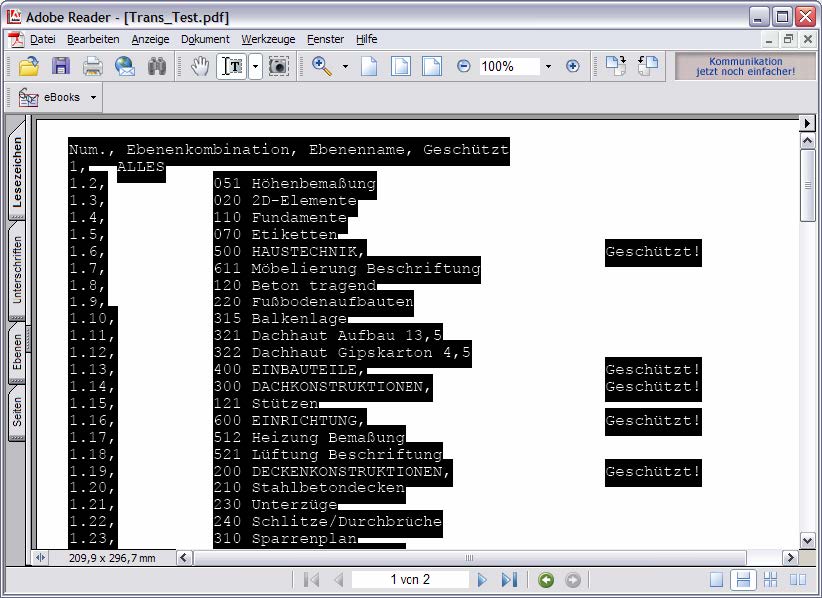
Task: Click the Adobe PDF icon in menu bar
Action: pos(16,39)
